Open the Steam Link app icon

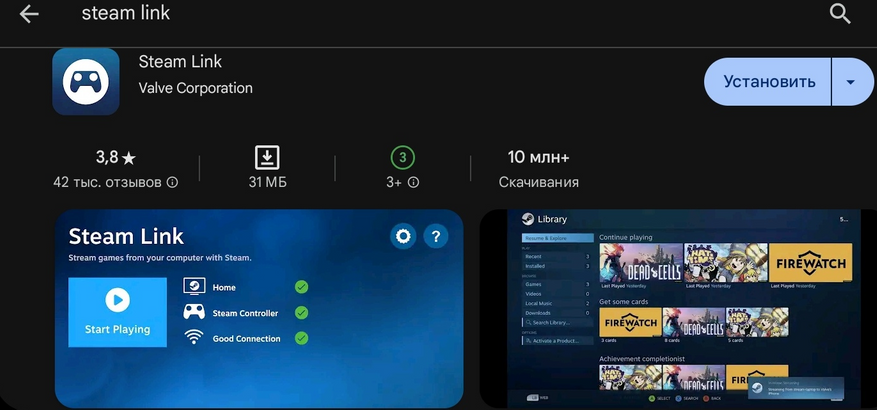(86, 82)
